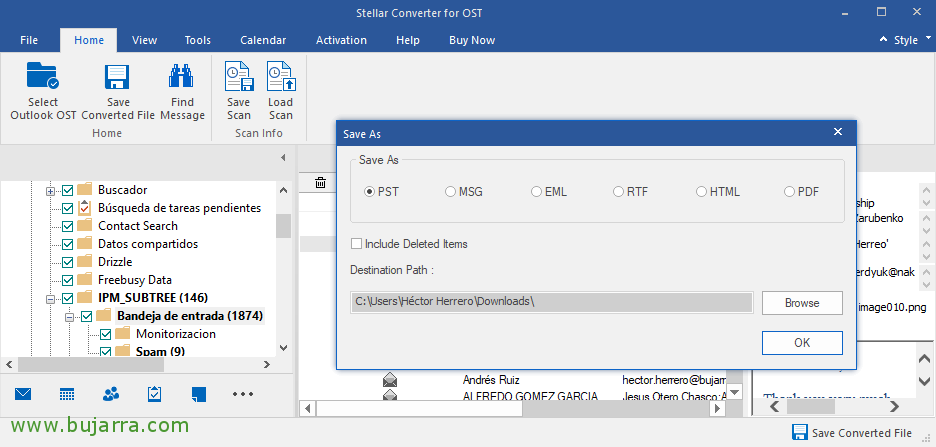936x447 pixels.
Task: Click the folder tree vertical scrollbar thumb
Action: 284,226
